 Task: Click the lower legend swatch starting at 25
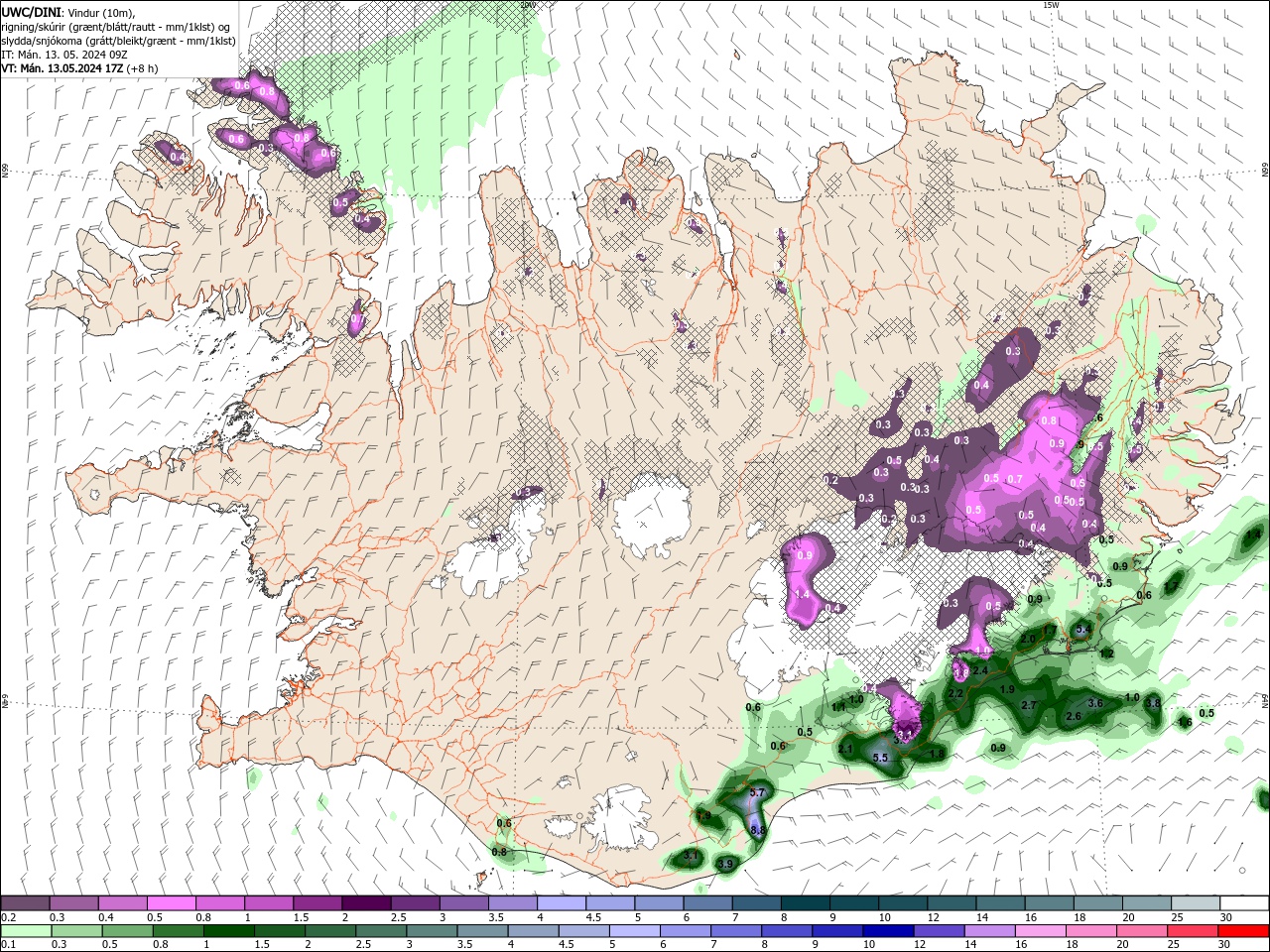pyautogui.click(x=1192, y=931)
